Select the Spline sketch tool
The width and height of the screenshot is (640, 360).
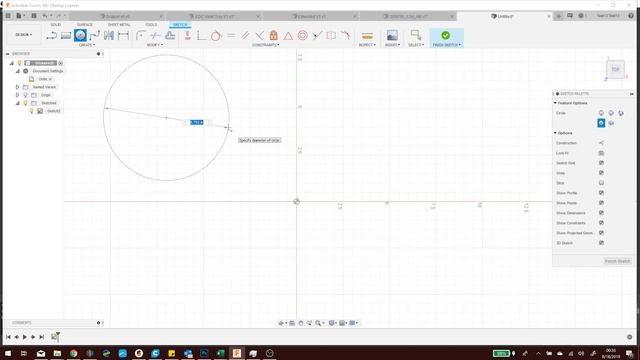pos(95,36)
